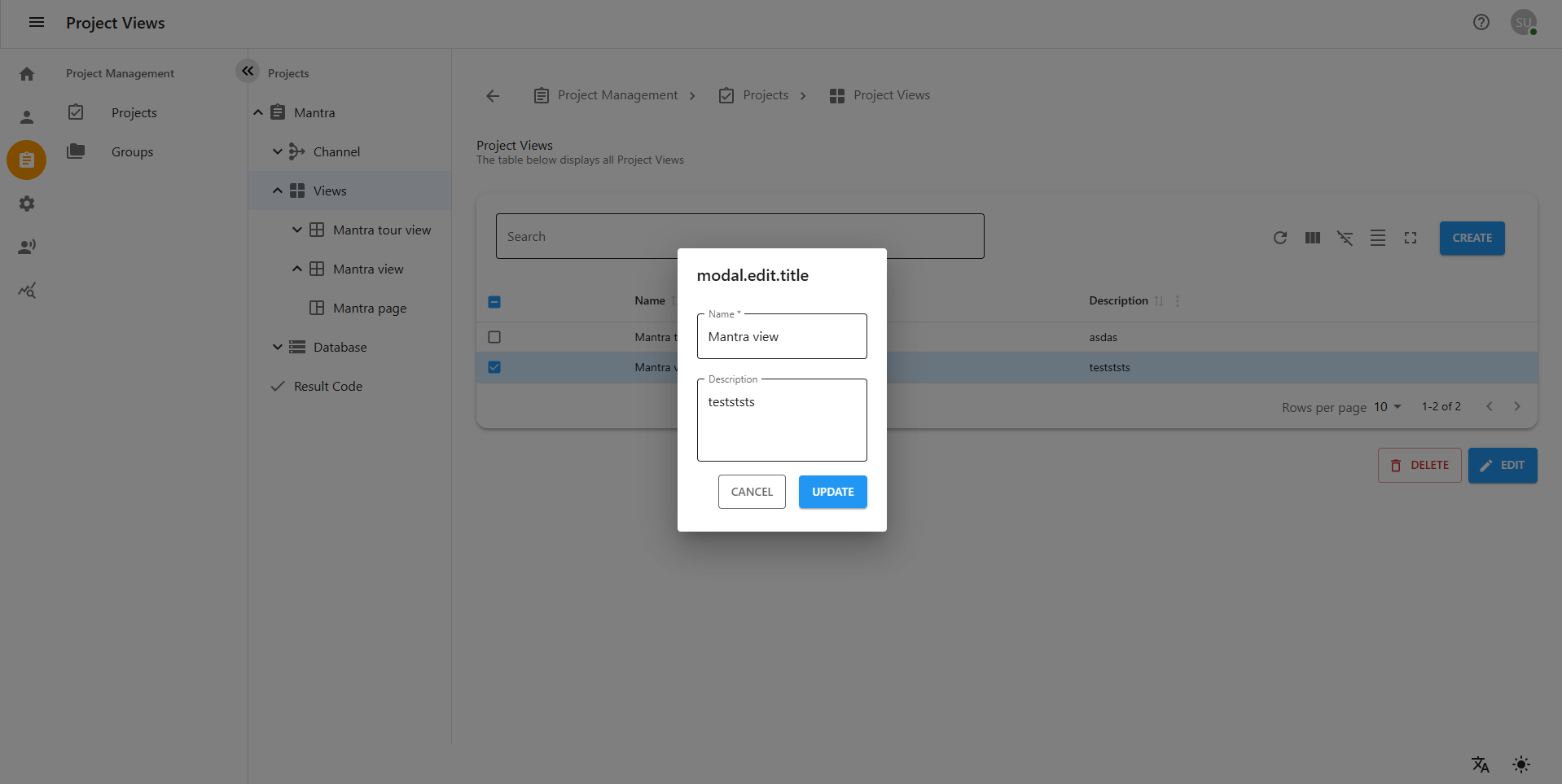Open the hamburger menu at top left
The image size is (1562, 784).
tap(36, 22)
